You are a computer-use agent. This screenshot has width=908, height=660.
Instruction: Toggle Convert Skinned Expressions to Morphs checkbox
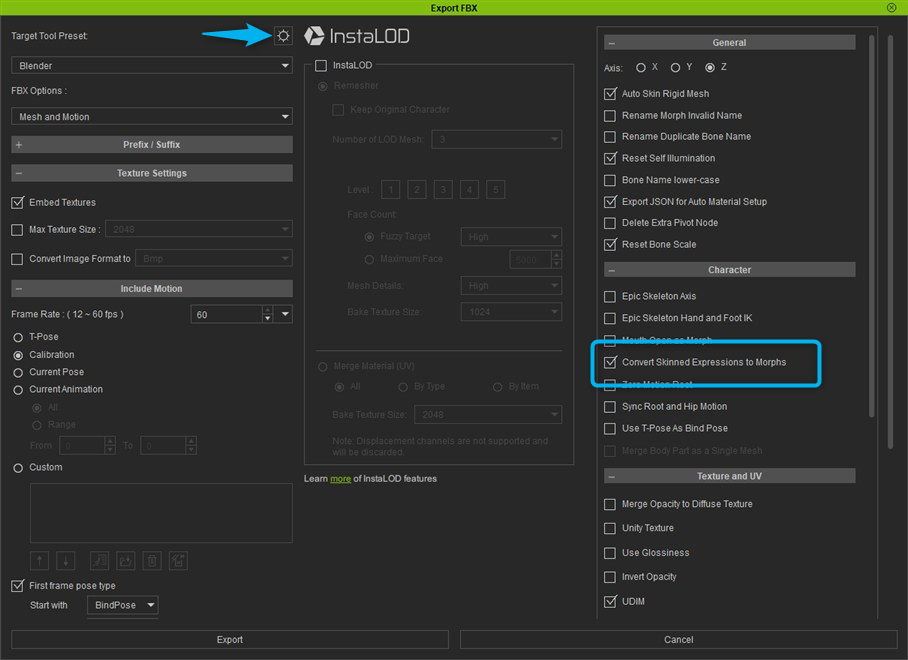click(x=610, y=362)
